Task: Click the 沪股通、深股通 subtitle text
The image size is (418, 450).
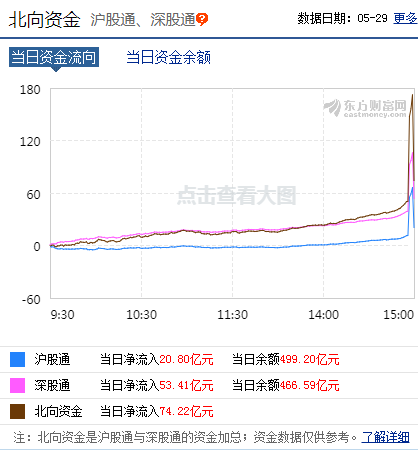Action: (143, 20)
